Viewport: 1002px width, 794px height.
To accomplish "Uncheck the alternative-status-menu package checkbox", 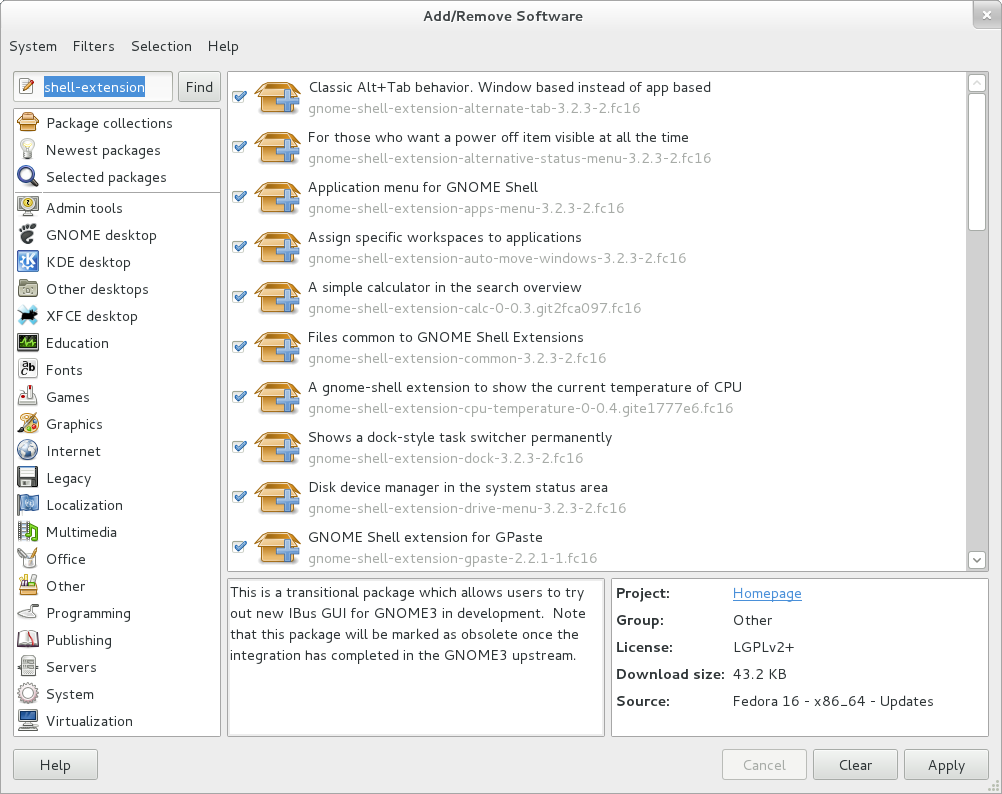I will (x=240, y=146).
